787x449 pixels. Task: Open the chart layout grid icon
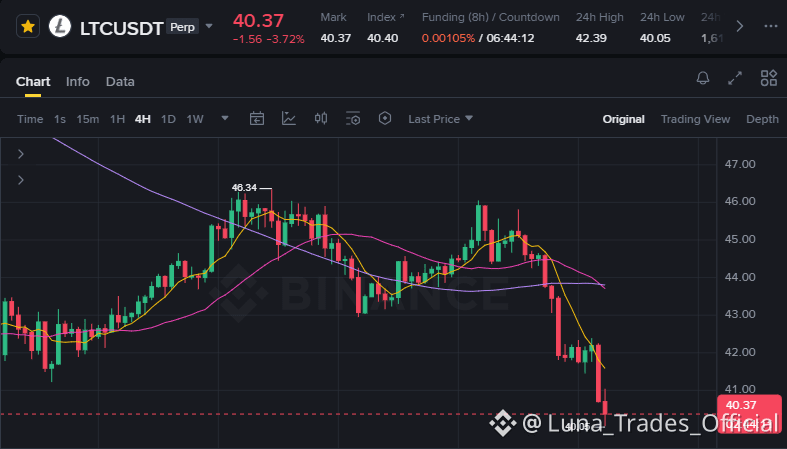[x=768, y=78]
